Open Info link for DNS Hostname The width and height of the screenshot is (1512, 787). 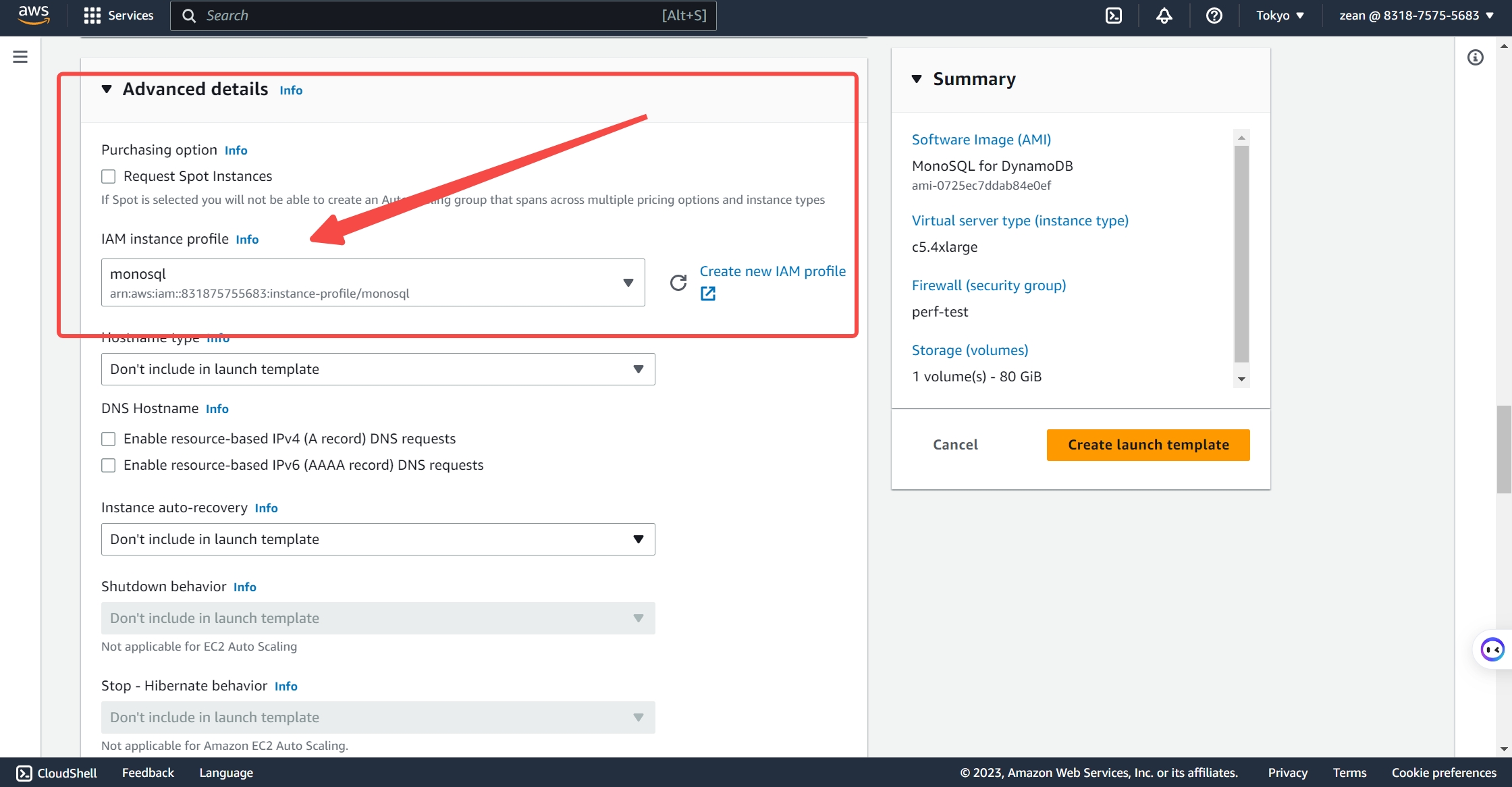pos(217,409)
